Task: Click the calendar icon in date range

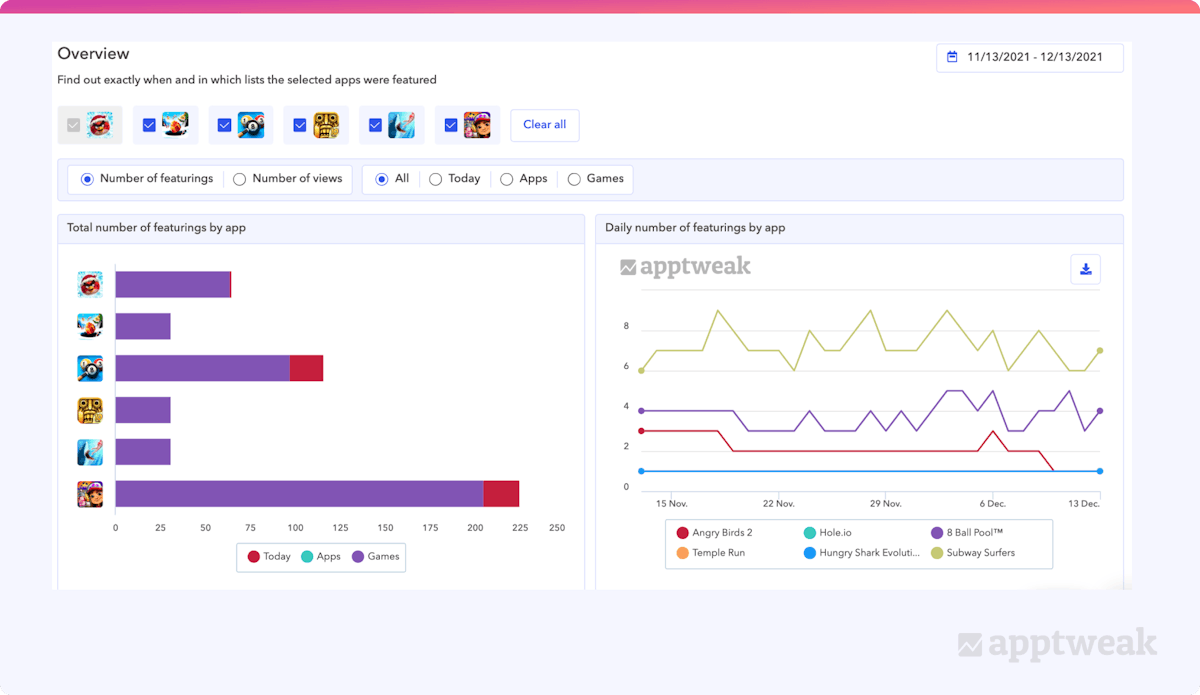Action: [x=952, y=57]
